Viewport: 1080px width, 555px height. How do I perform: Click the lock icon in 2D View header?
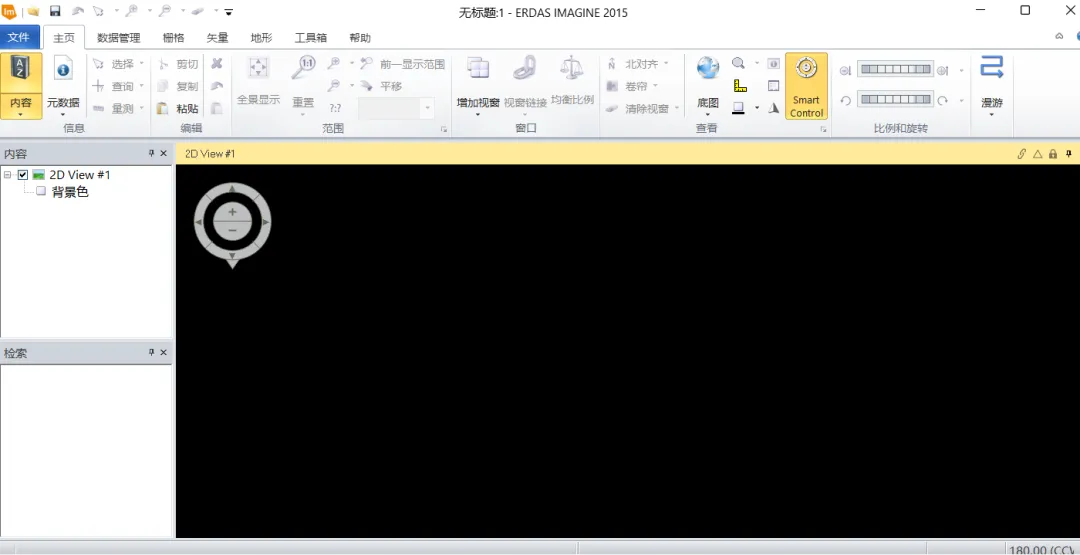[x=1053, y=154]
